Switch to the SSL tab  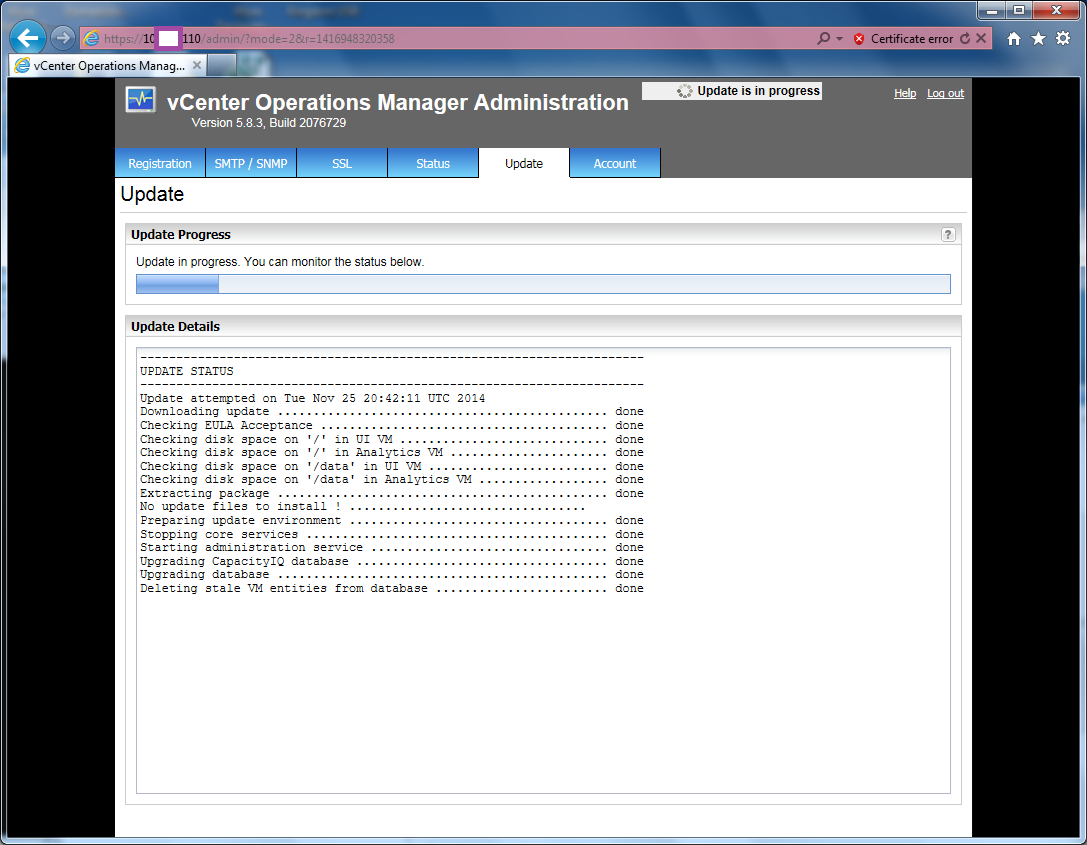click(x=342, y=164)
